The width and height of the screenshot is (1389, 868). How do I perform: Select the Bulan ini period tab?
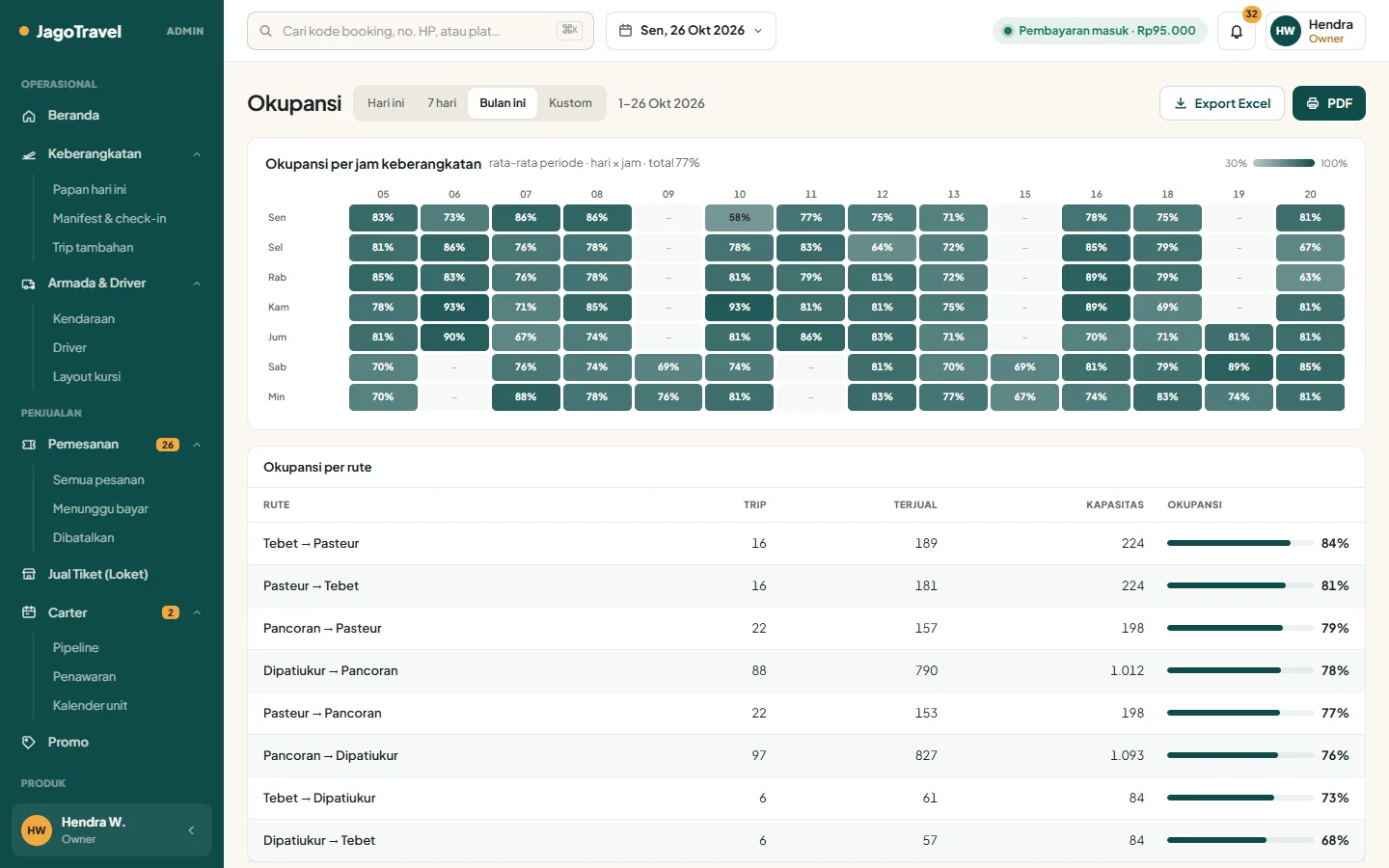(503, 103)
